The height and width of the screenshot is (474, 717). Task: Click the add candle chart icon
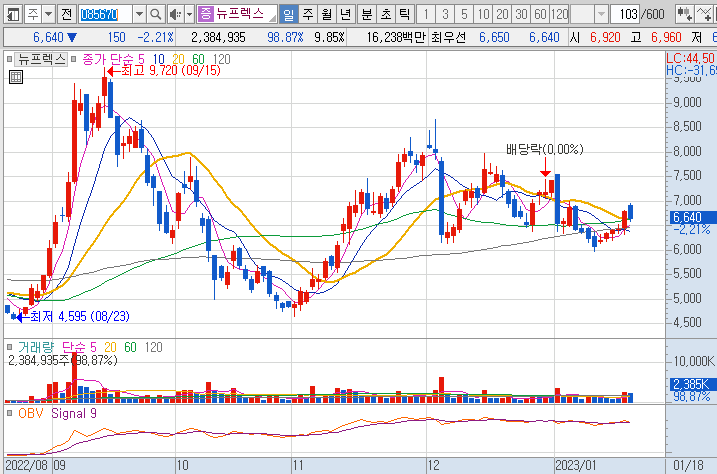[685, 15]
